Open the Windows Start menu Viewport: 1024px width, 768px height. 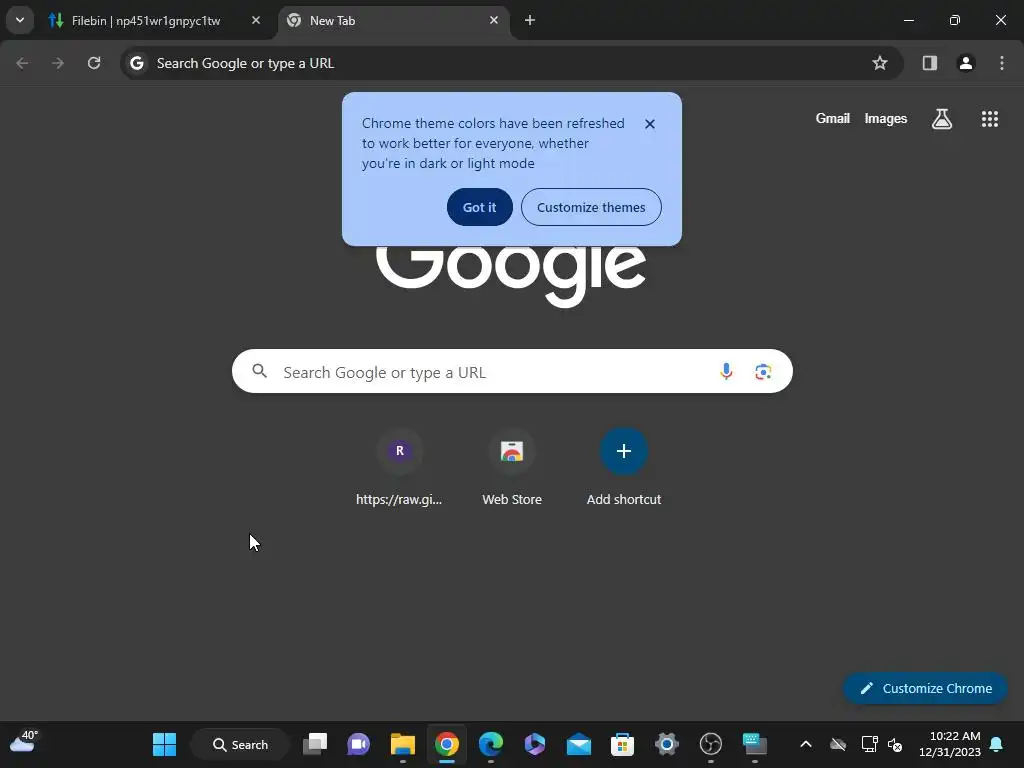coord(164,744)
